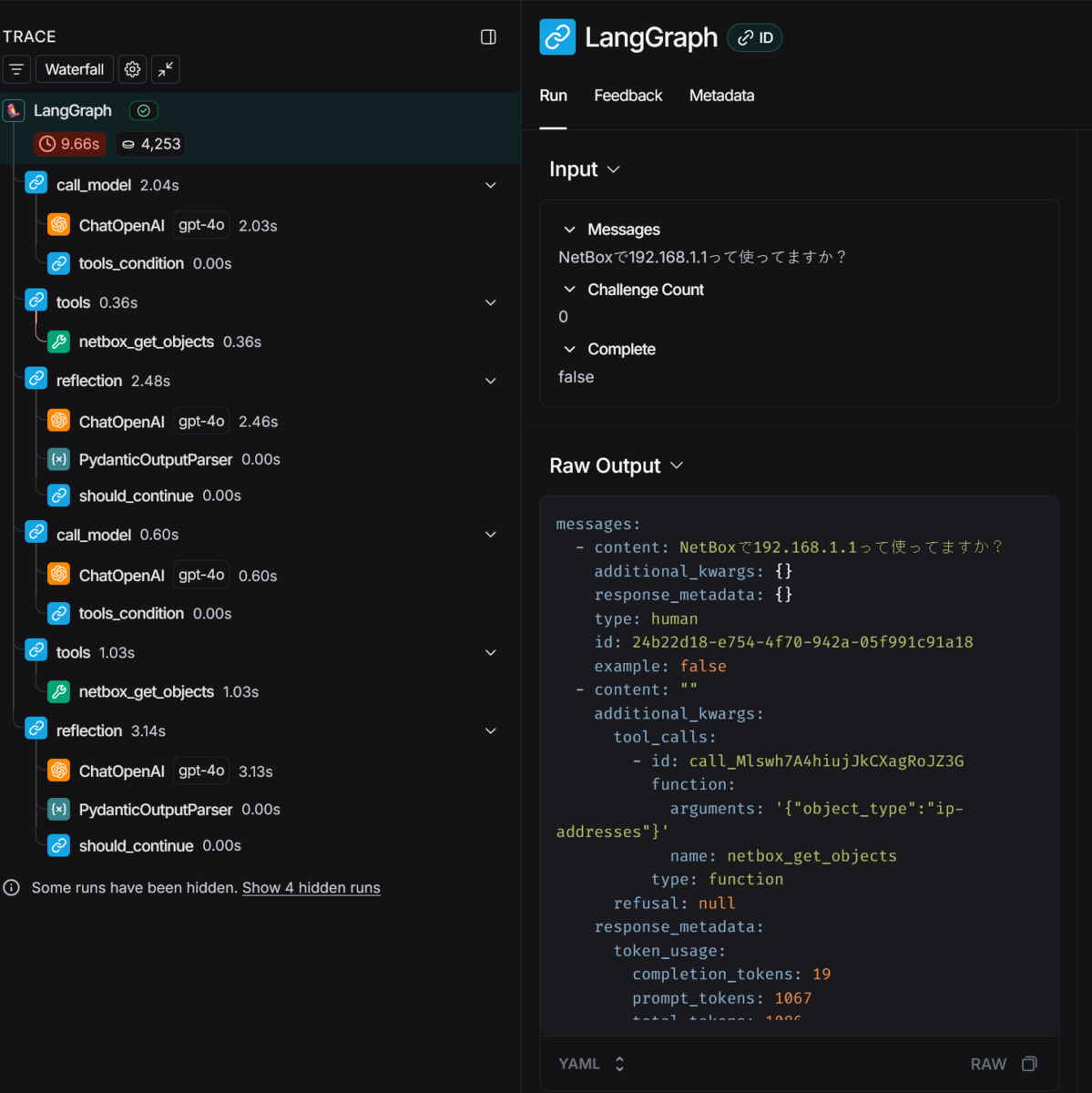
Task: Change the YAML output format selector
Action: [x=592, y=1064]
